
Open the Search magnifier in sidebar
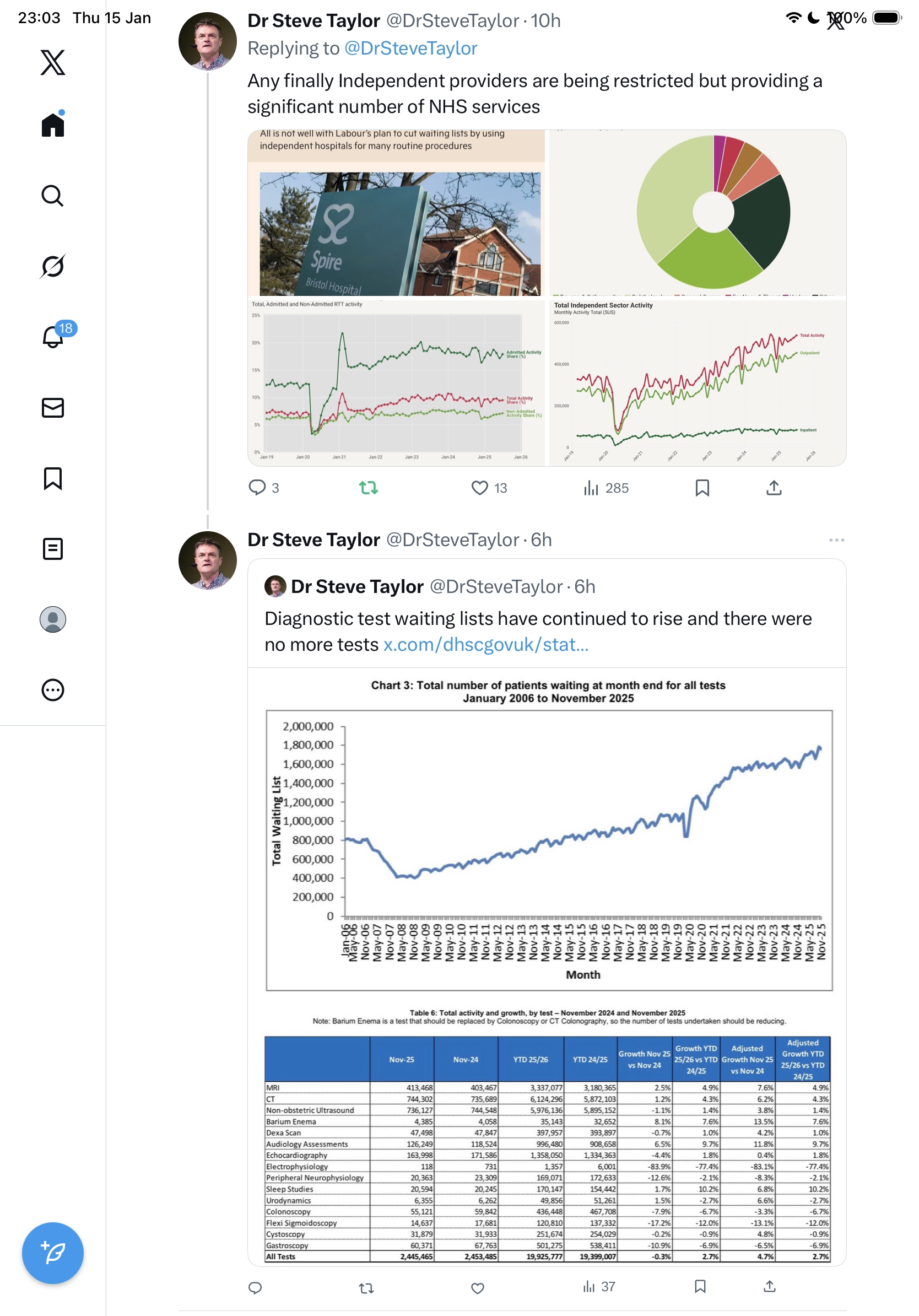[53, 196]
